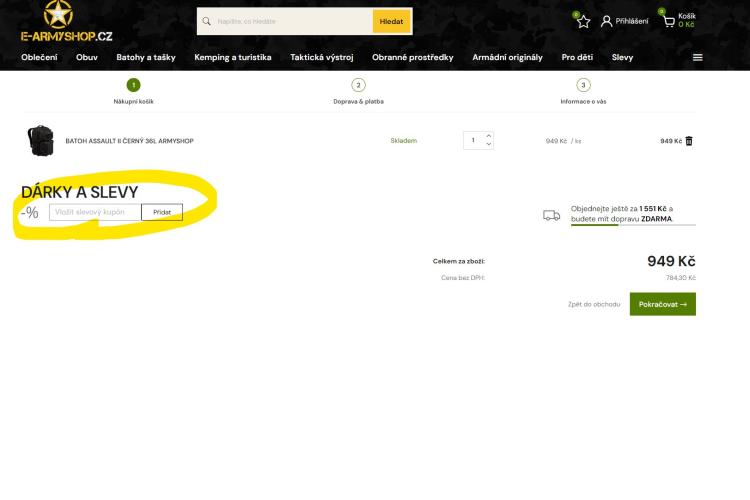Click the green Pokračovat button
Image resolution: width=750 pixels, height=500 pixels.
coord(662,304)
